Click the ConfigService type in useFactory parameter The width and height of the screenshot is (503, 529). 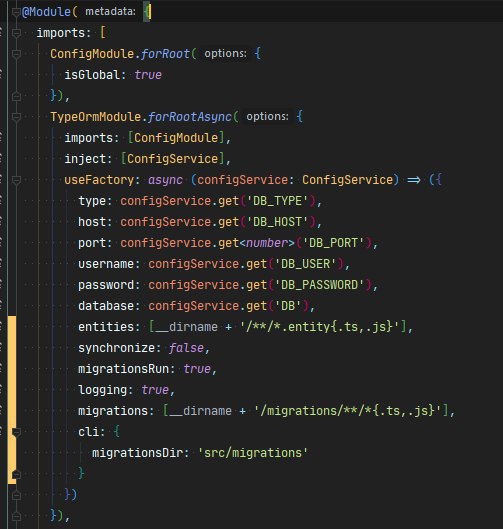[x=347, y=180]
